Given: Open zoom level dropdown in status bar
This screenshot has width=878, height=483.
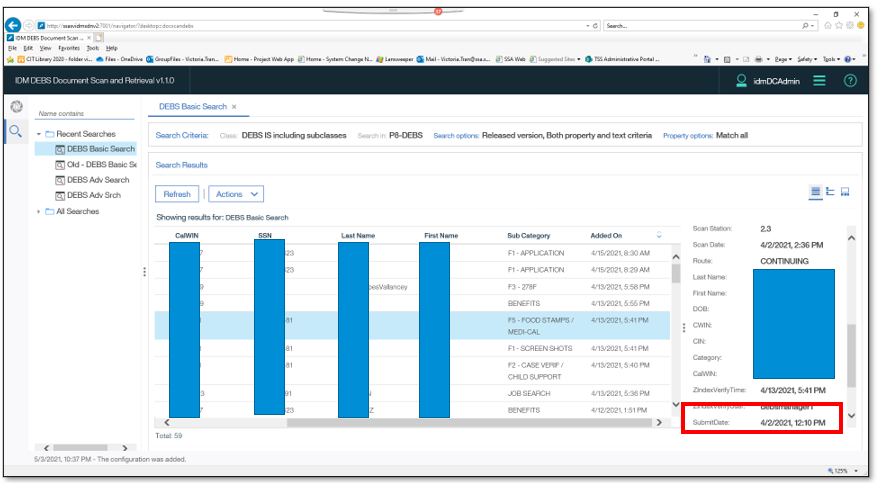Looking at the screenshot, I should pyautogui.click(x=856, y=471).
